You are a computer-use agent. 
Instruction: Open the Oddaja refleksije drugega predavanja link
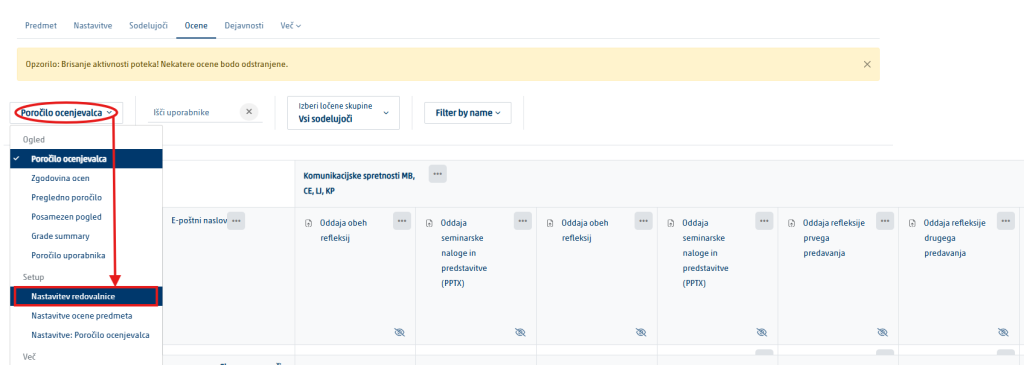pyautogui.click(x=955, y=238)
